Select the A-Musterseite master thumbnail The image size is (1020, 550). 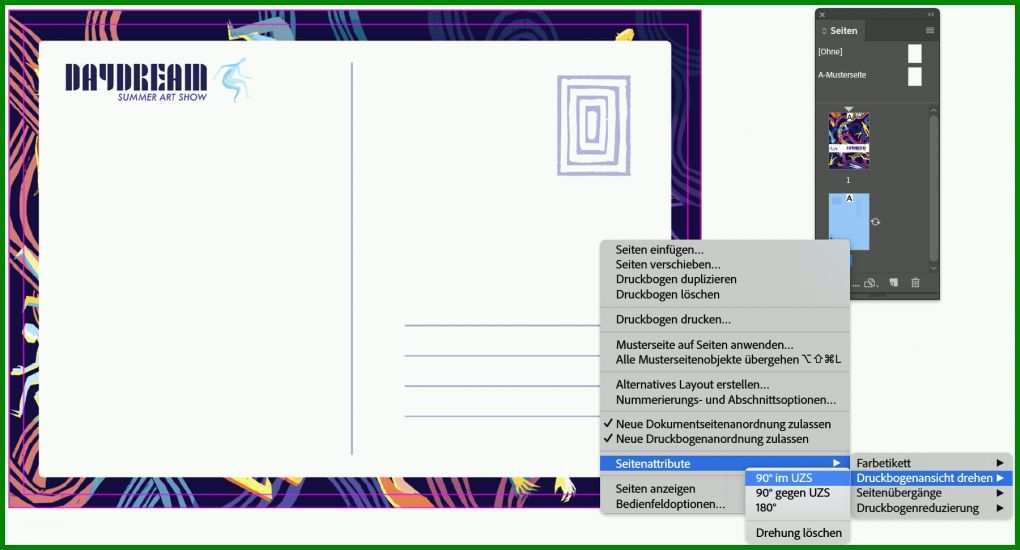coord(915,76)
